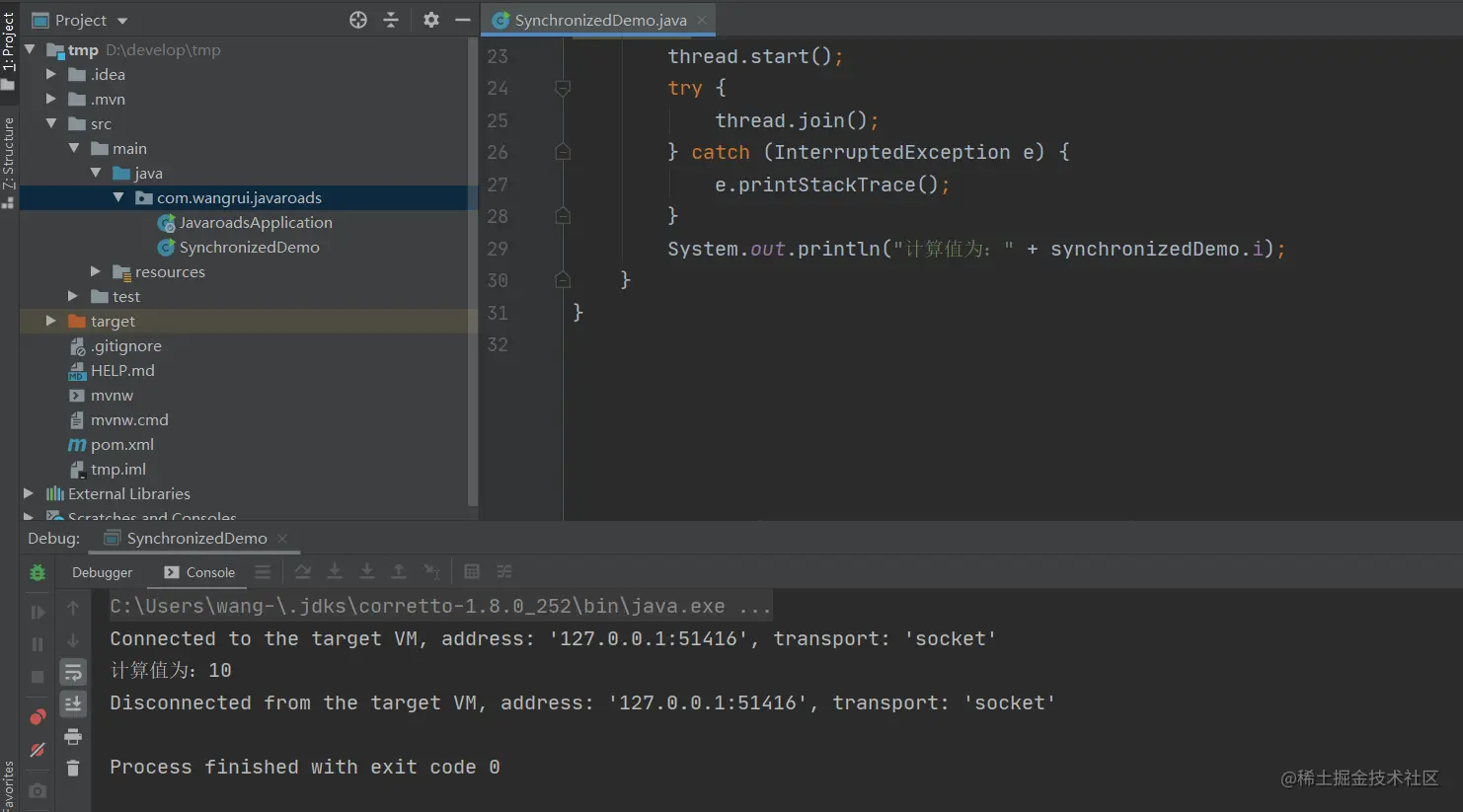Click View Breakpoints red circles icon

coord(38,717)
